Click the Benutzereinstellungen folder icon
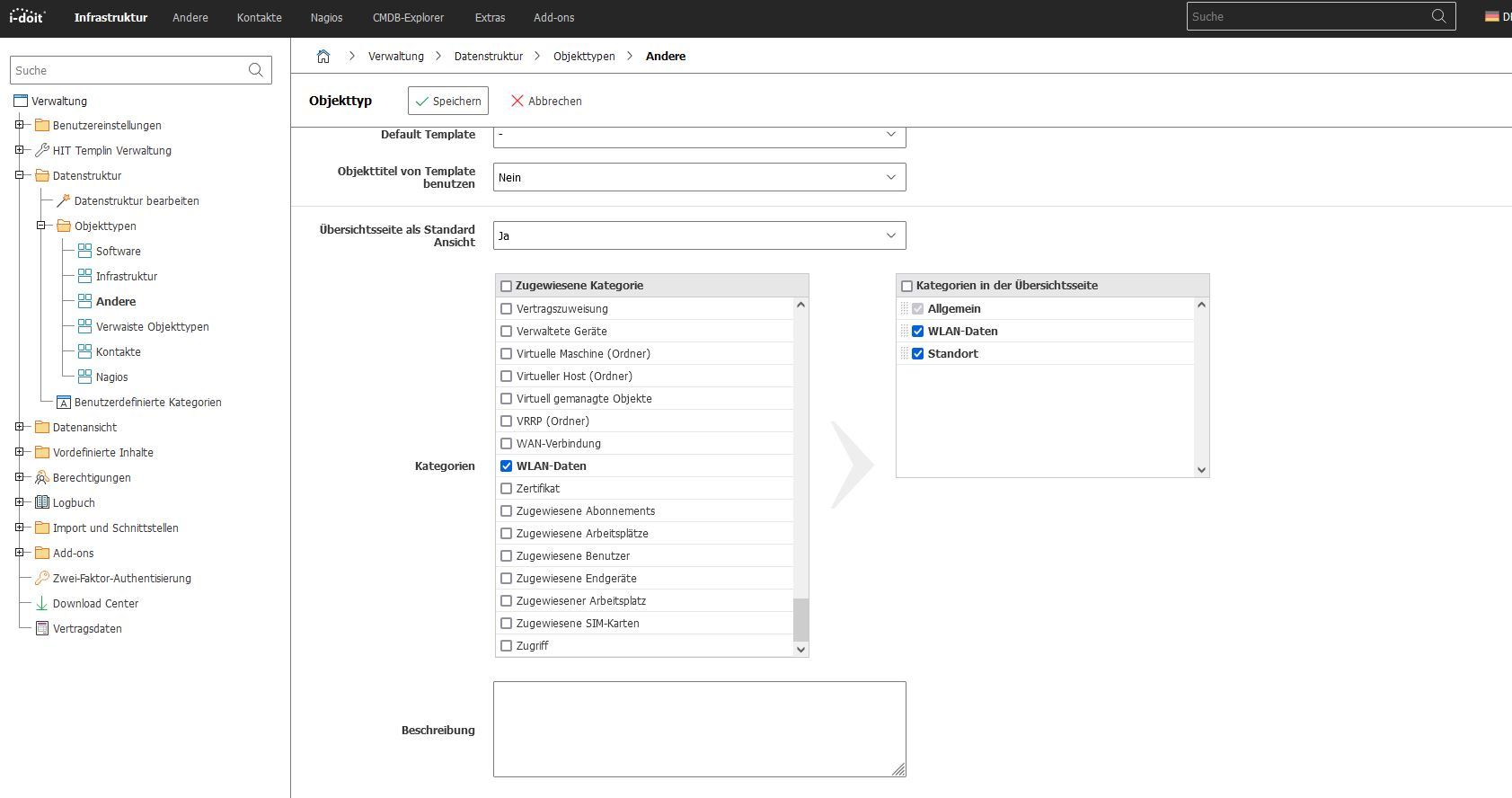This screenshot has width=1512, height=798. click(42, 125)
